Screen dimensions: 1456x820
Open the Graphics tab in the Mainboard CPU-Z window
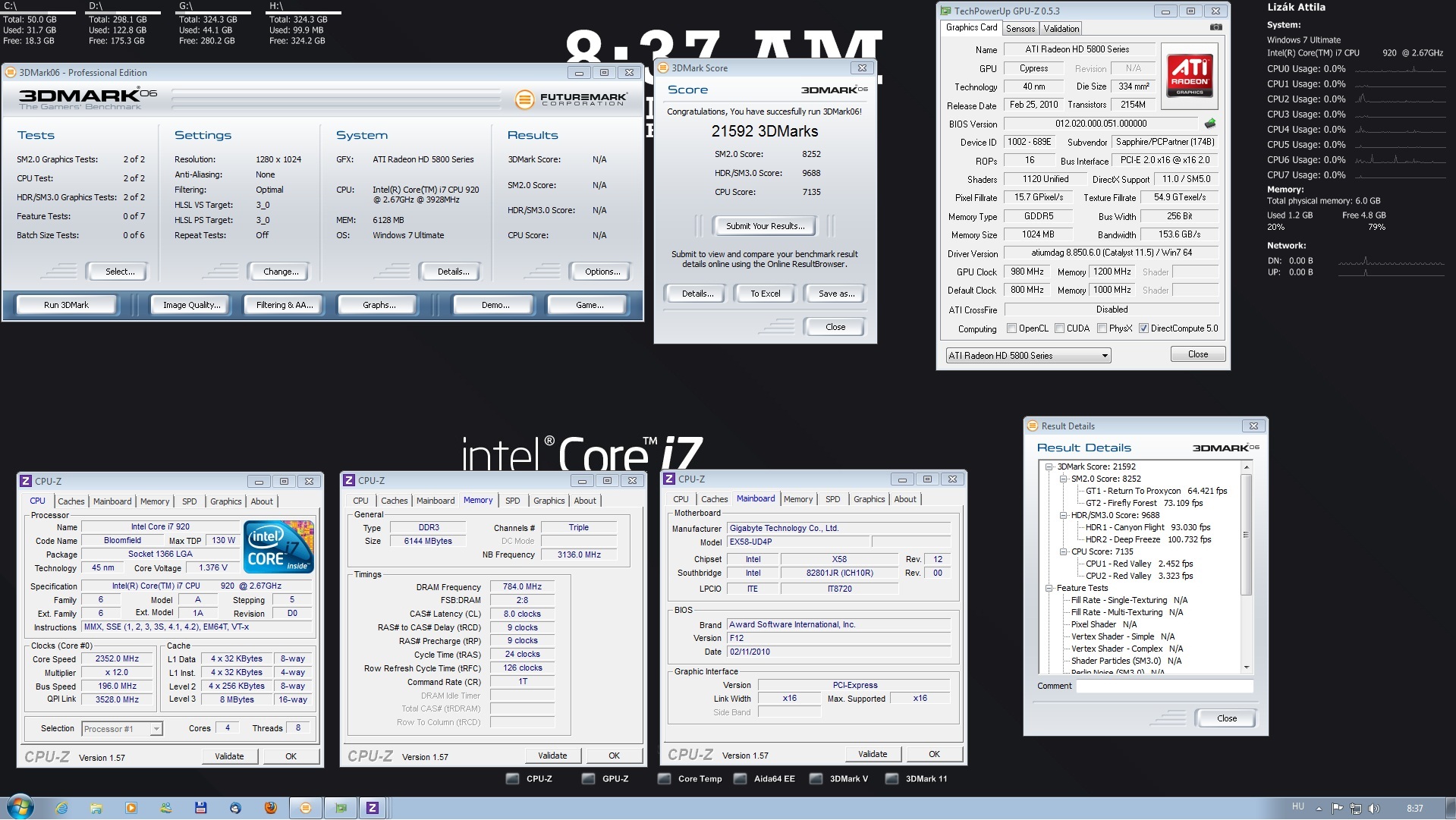click(870, 499)
